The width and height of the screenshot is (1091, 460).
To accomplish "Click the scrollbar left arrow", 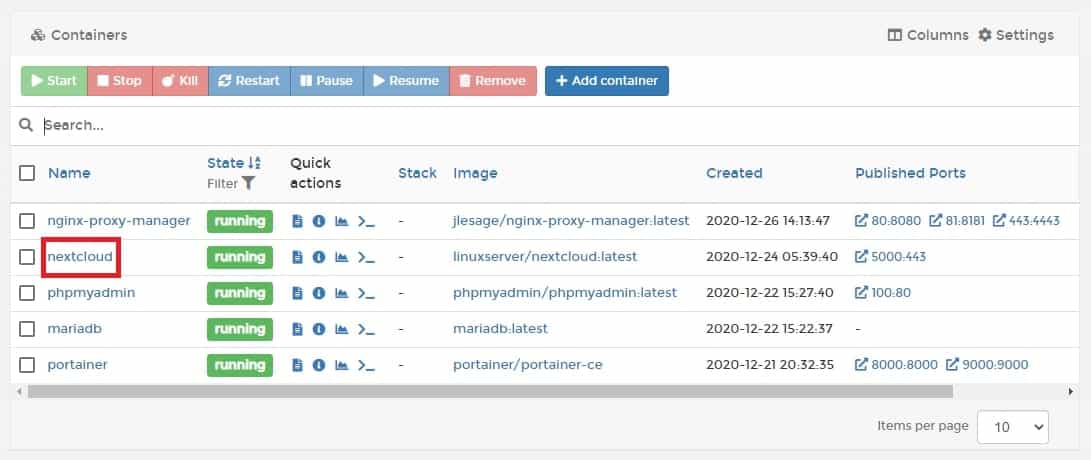I will pyautogui.click(x=19, y=392).
